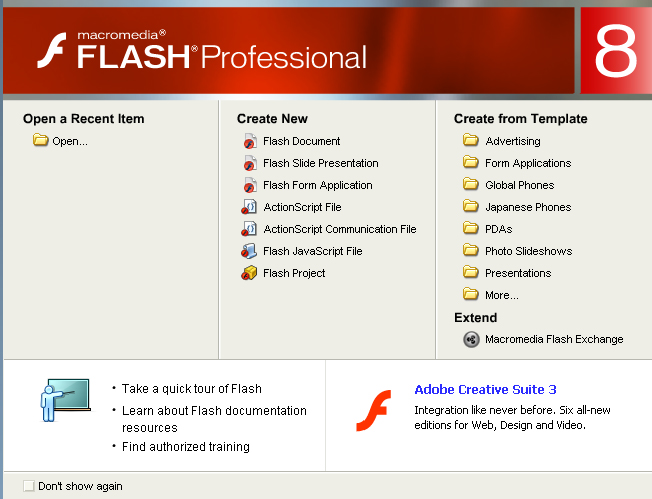Click the Don't show again label
The width and height of the screenshot is (652, 499).
point(80,486)
